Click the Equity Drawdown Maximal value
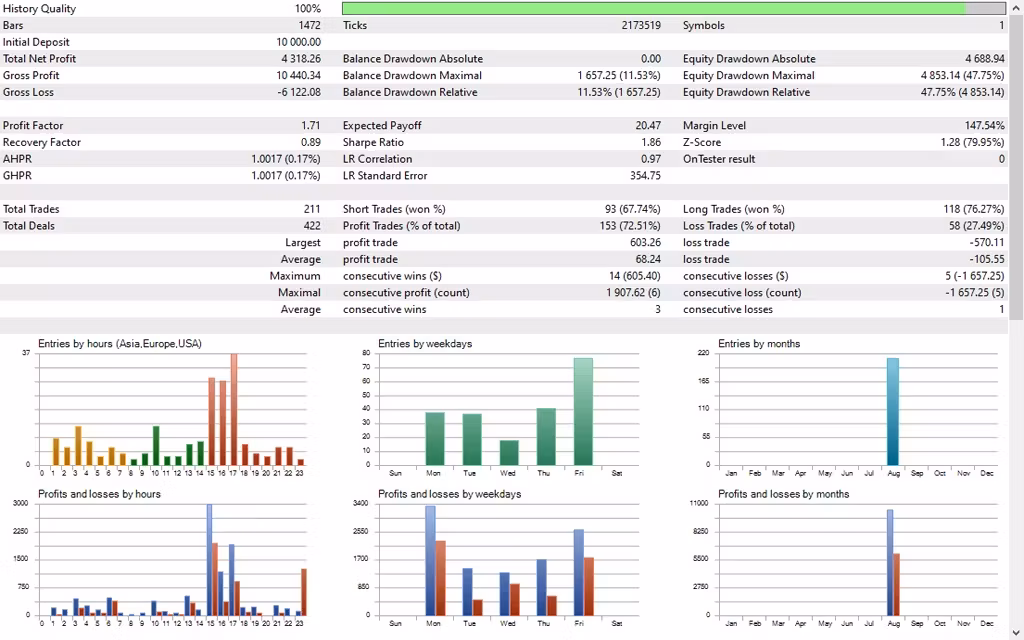This screenshot has width=1024, height=640. (x=962, y=76)
